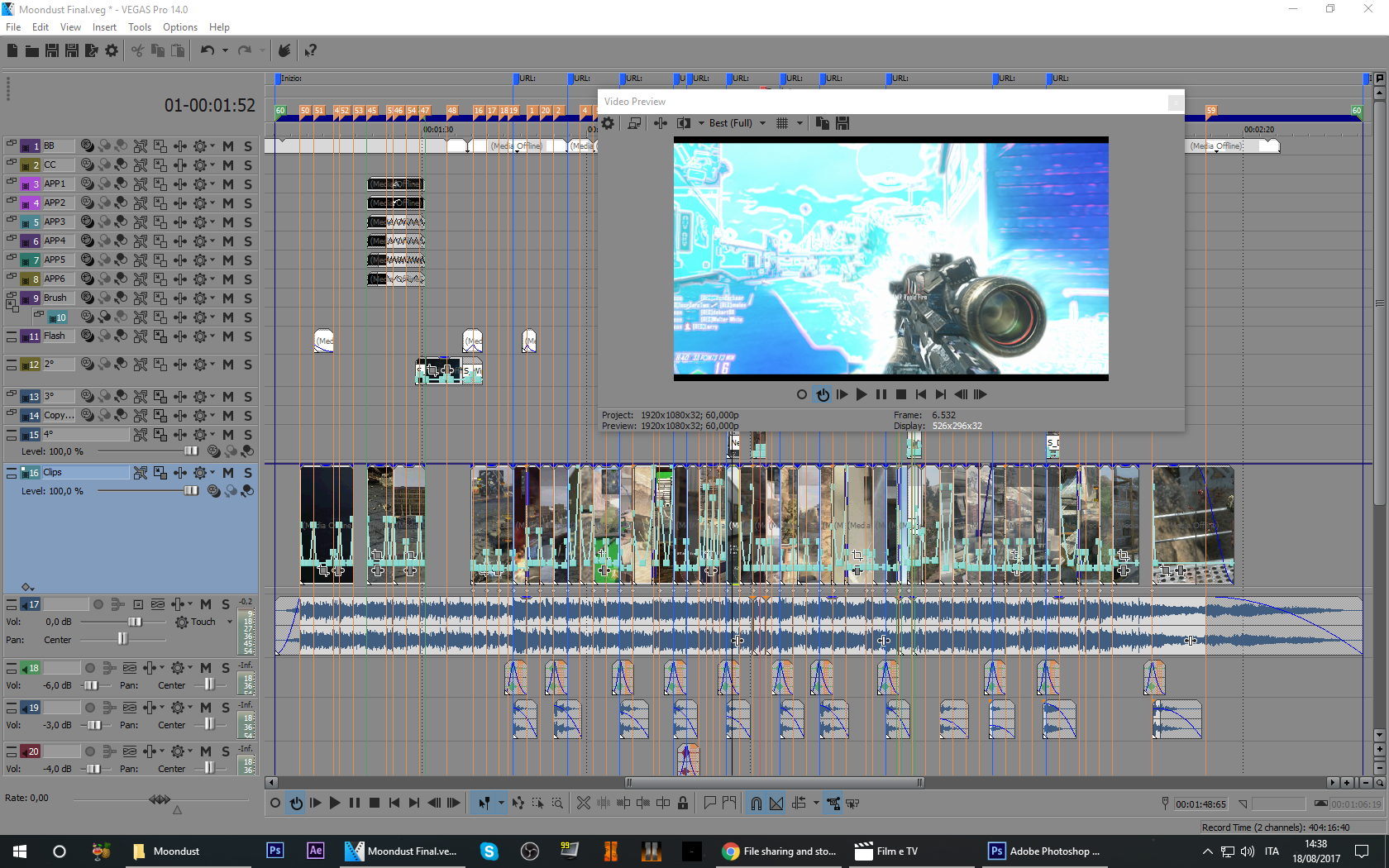The height and width of the screenshot is (868, 1389).
Task: Open the Insert menu
Action: tap(104, 27)
